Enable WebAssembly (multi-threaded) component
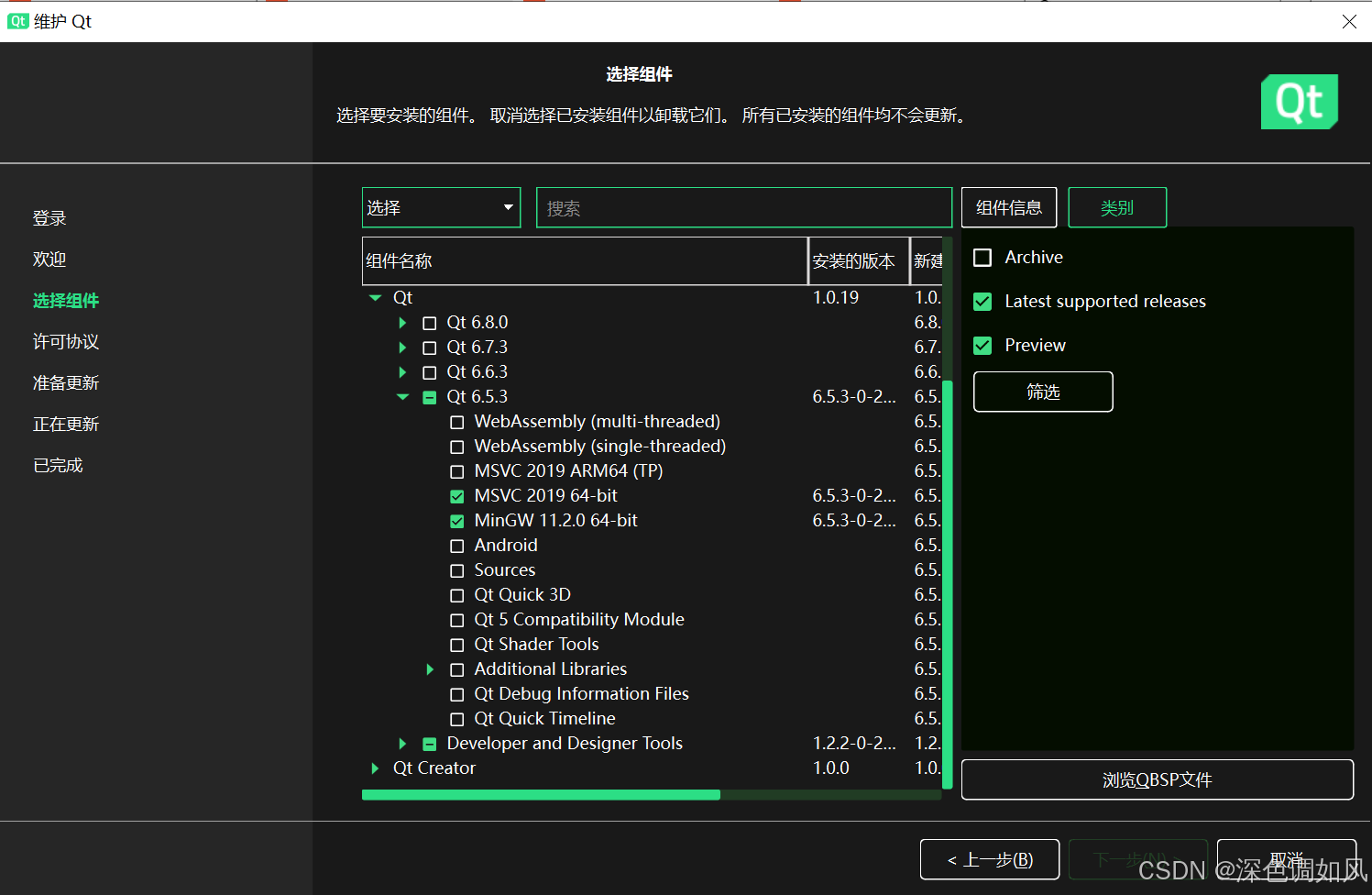 pyautogui.click(x=456, y=422)
